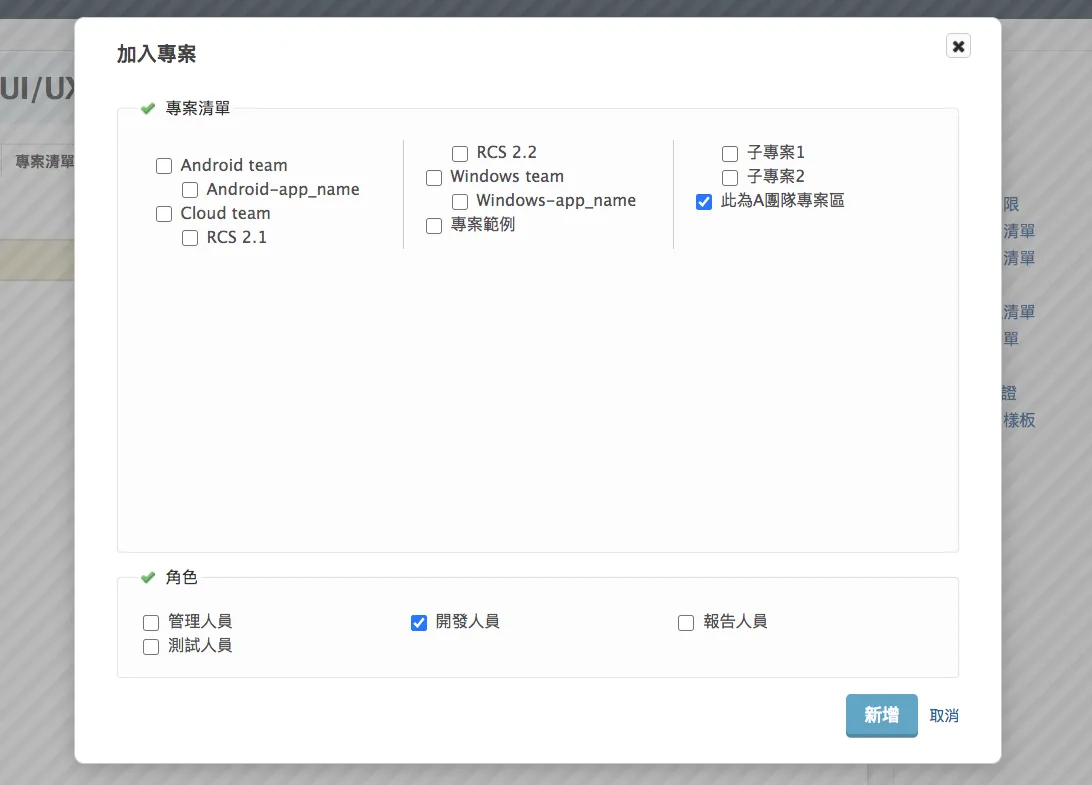1092x785 pixels.
Task: Click the 開發人員 label text
Action: 467,621
